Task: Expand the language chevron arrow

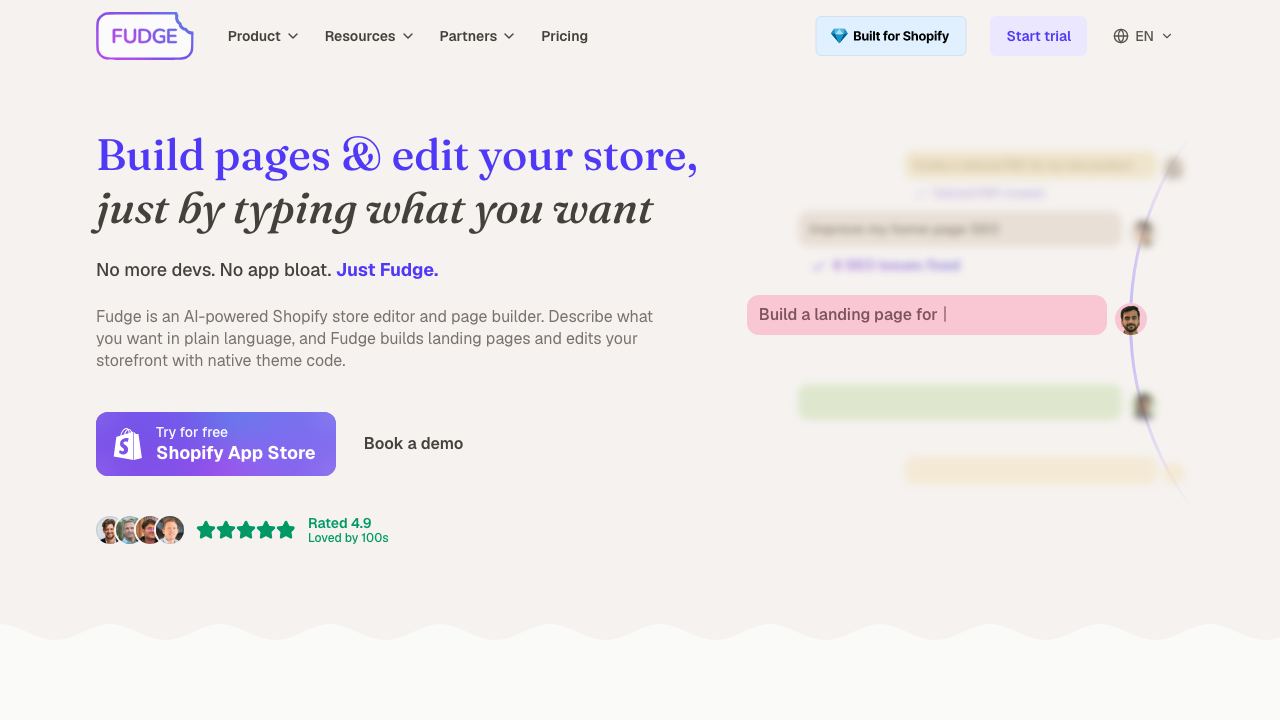Action: [1167, 36]
